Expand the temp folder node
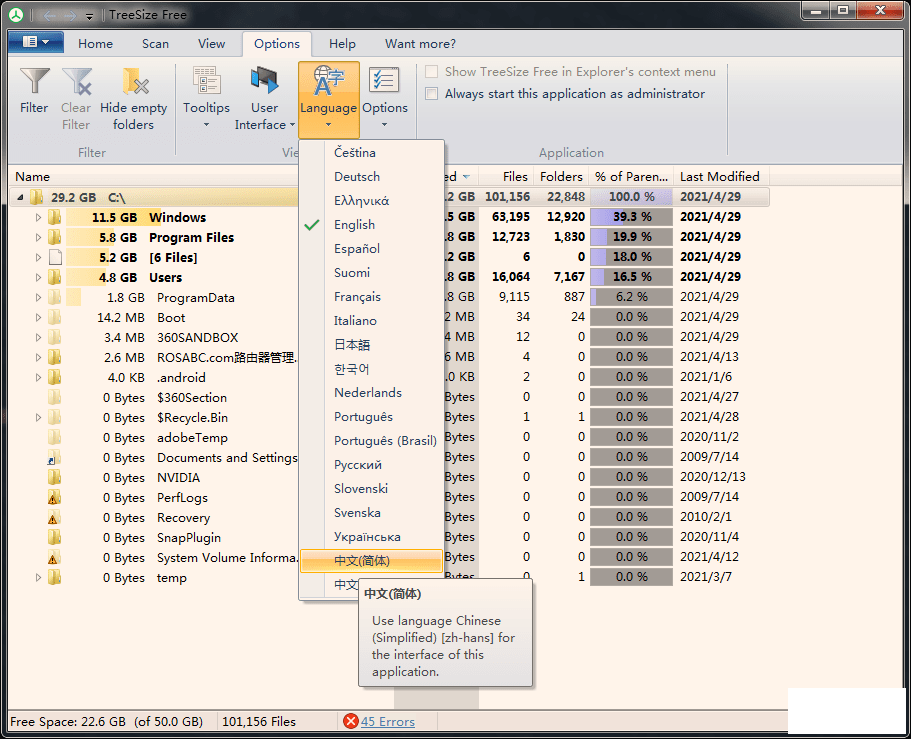 38,577
